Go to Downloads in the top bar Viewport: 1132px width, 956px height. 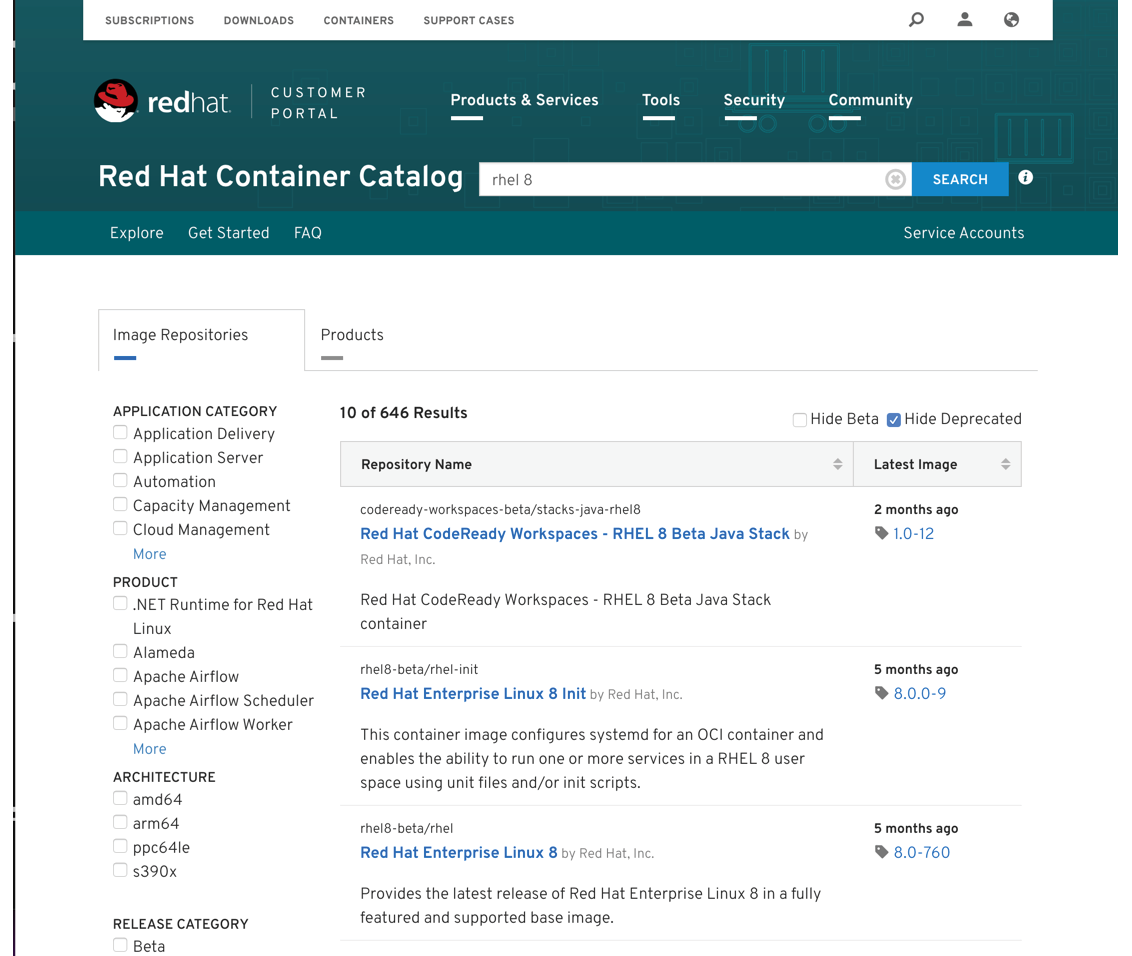coord(258,20)
